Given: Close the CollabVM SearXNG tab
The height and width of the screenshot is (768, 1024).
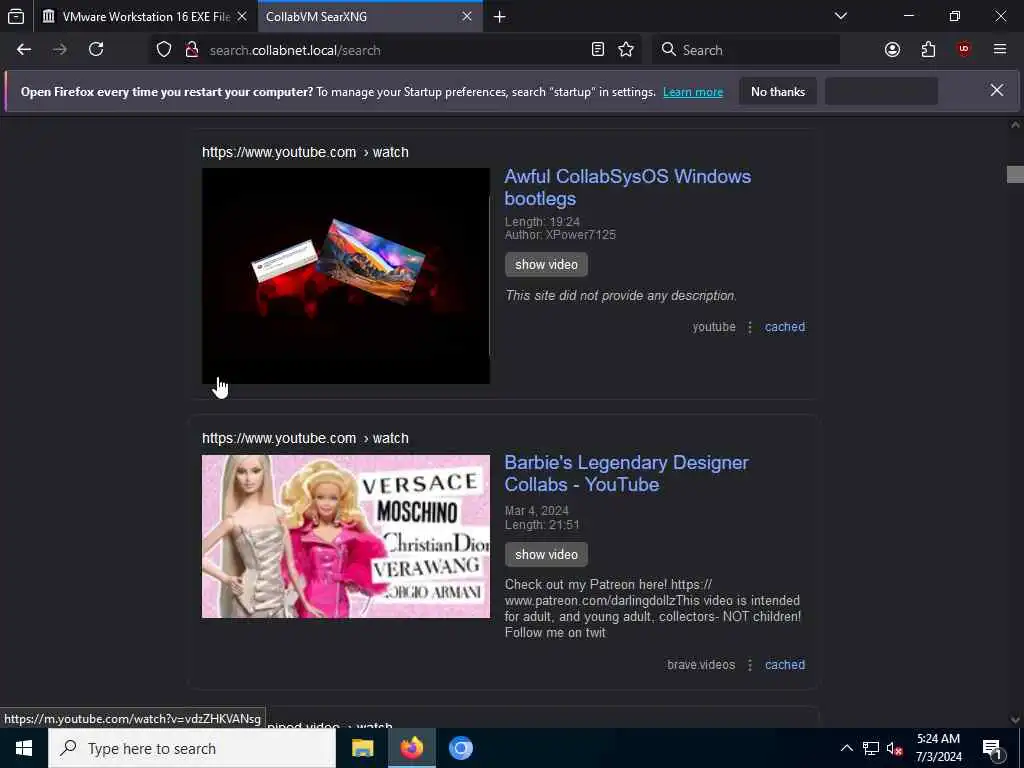Looking at the screenshot, I should tap(467, 16).
